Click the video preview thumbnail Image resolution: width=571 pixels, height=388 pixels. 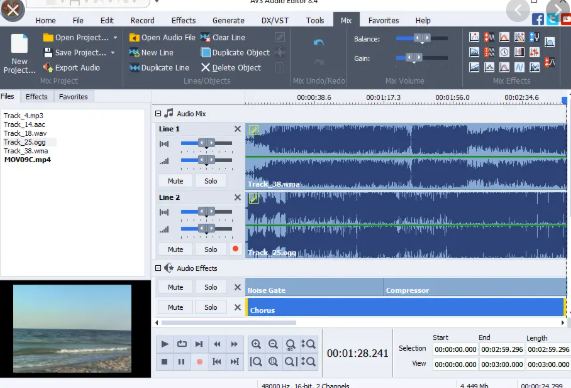(72, 329)
